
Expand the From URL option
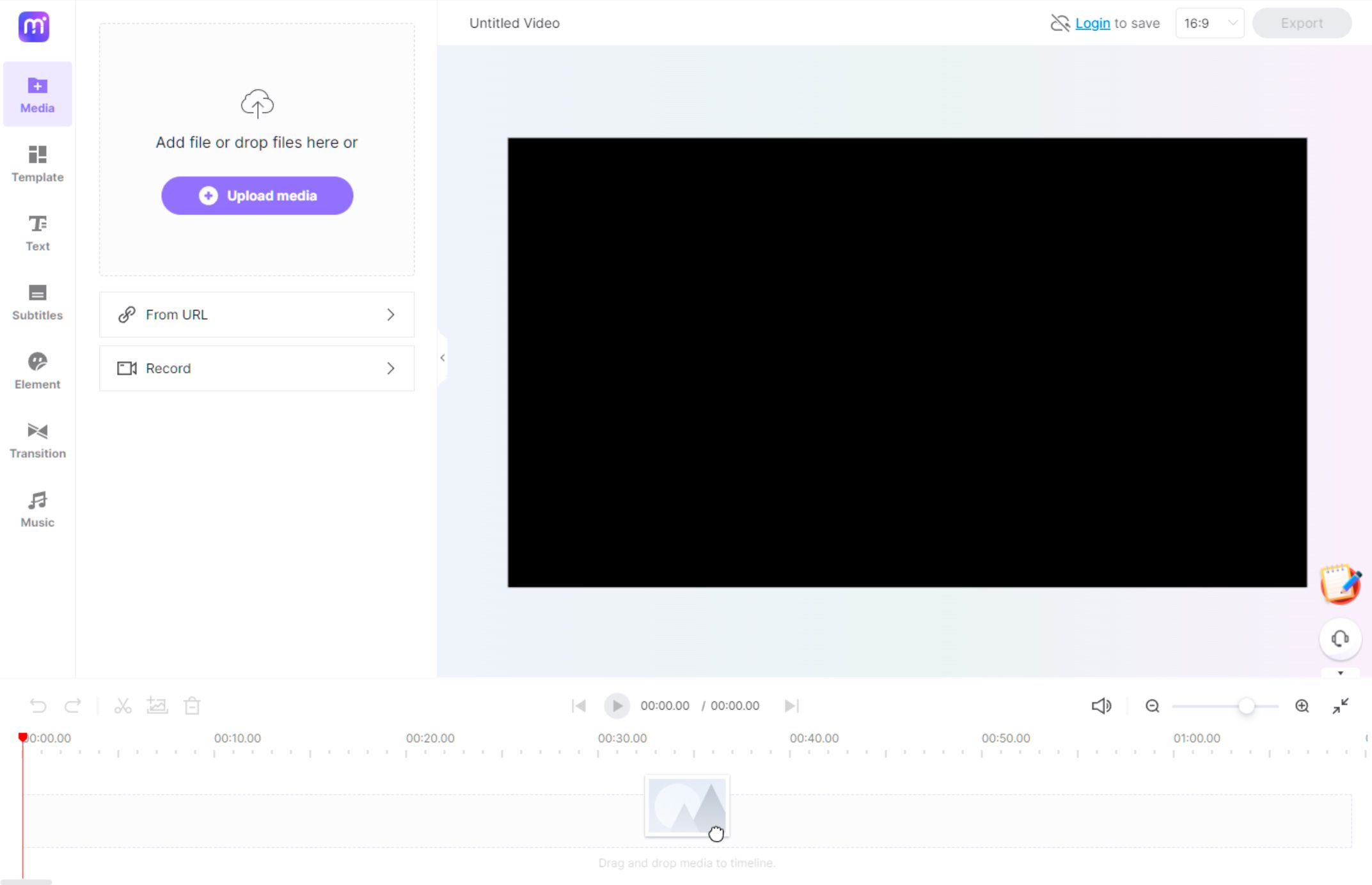[390, 314]
